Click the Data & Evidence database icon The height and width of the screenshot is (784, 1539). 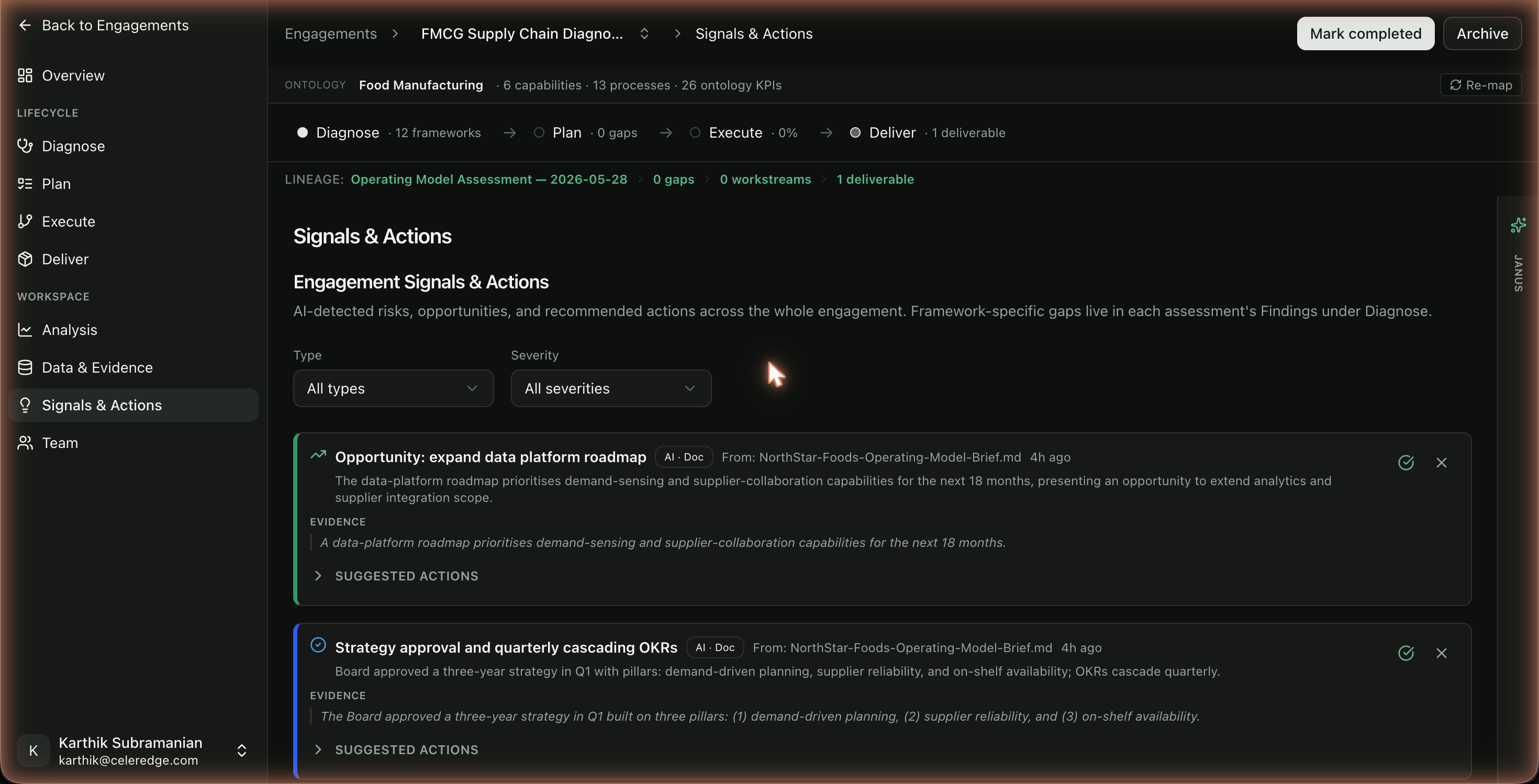coord(25,367)
